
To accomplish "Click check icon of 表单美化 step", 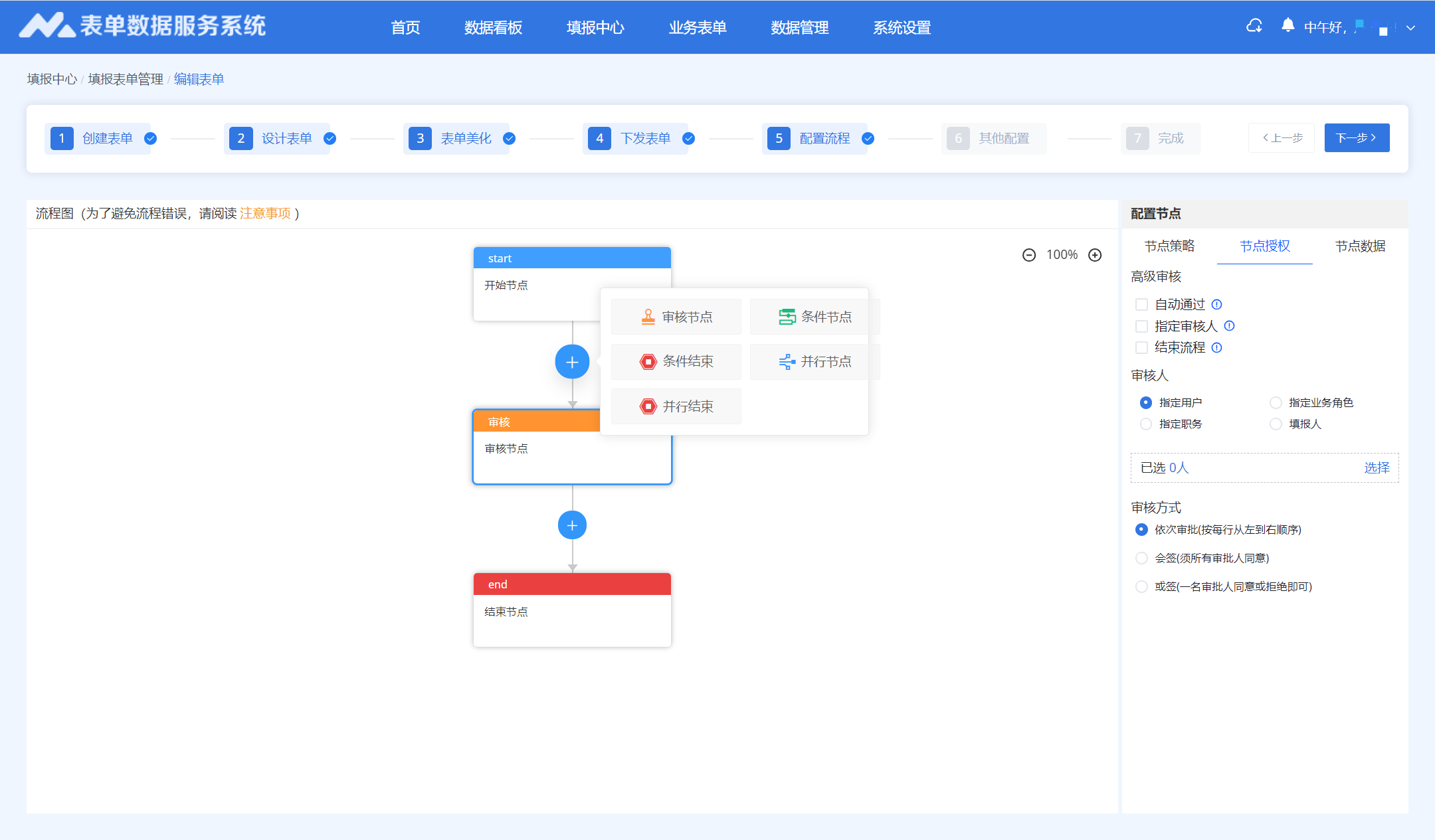I will tap(510, 138).
